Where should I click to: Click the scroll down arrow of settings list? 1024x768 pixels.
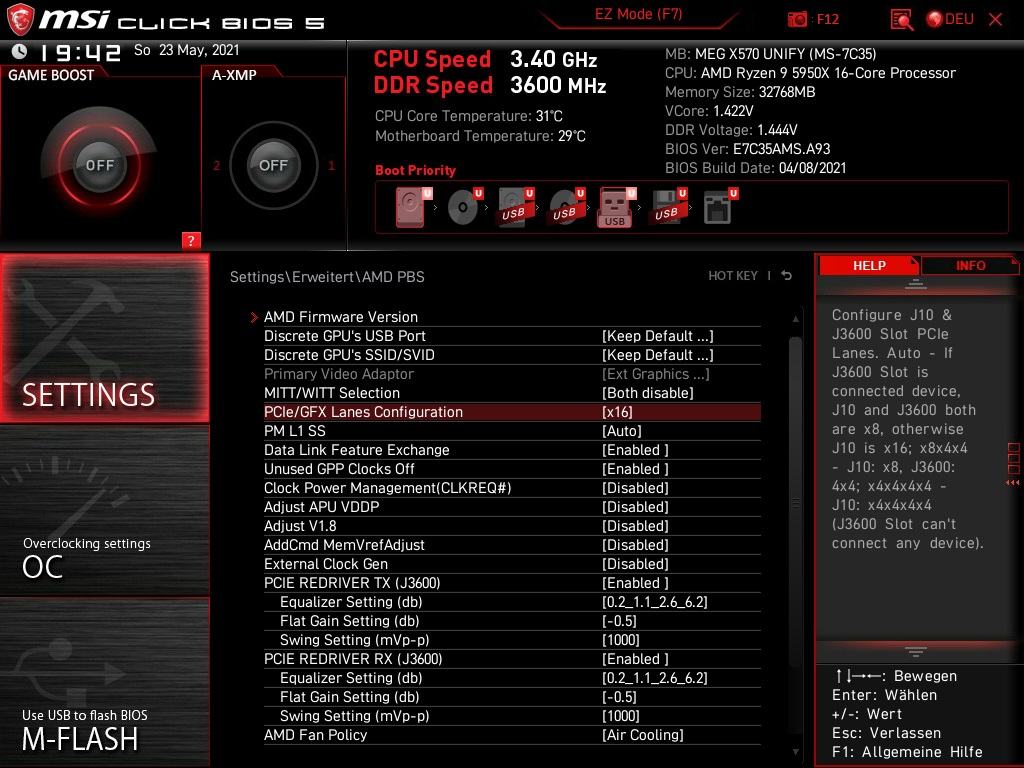[x=795, y=752]
